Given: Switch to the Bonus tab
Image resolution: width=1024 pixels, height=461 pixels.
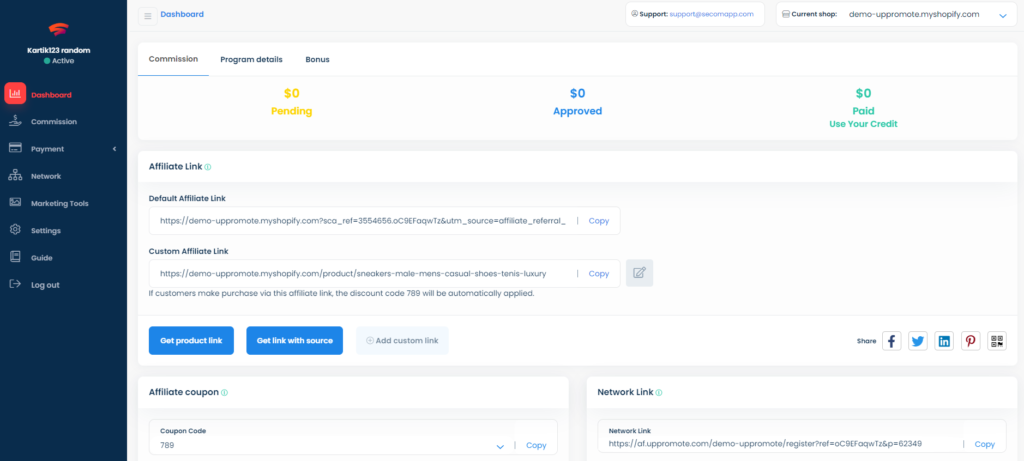Looking at the screenshot, I should tap(317, 59).
